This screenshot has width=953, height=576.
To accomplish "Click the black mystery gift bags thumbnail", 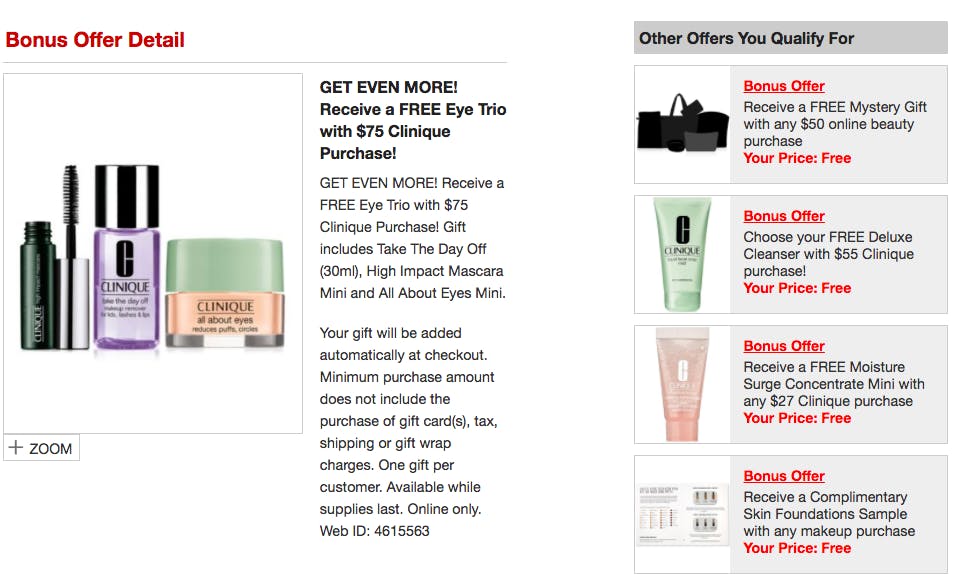I will tap(683, 124).
